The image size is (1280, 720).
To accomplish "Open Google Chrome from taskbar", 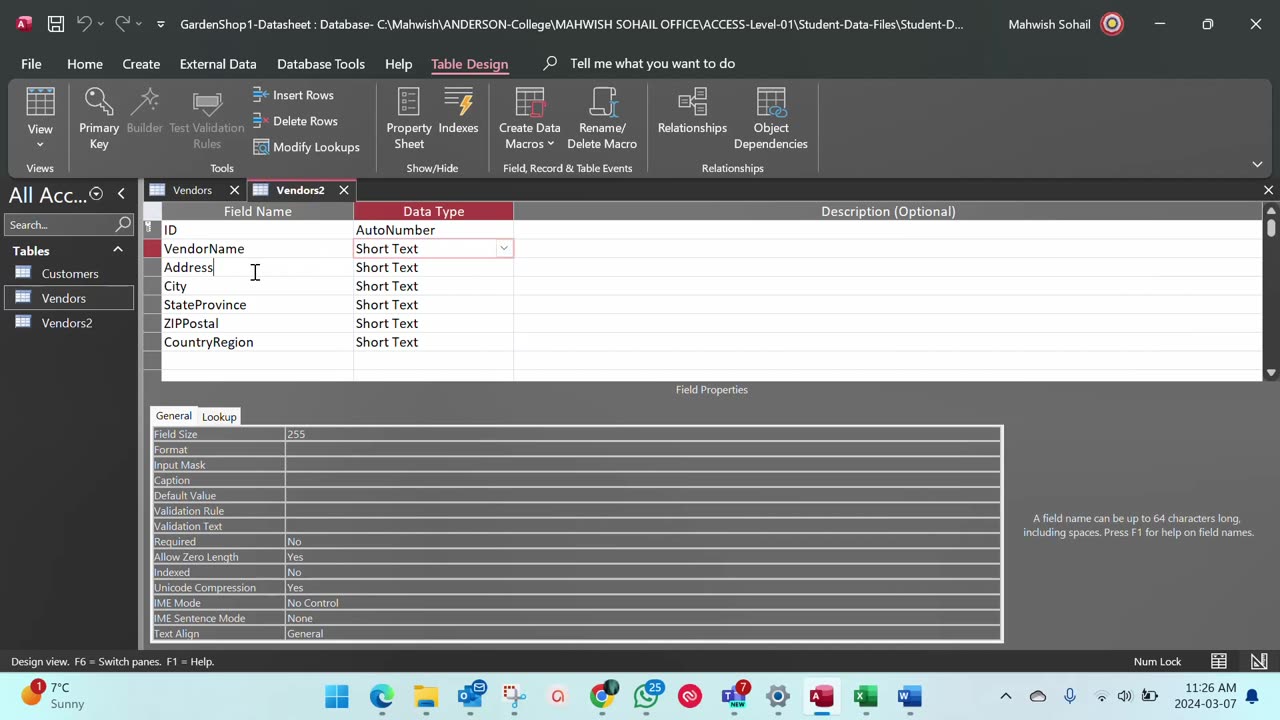I will [x=602, y=696].
